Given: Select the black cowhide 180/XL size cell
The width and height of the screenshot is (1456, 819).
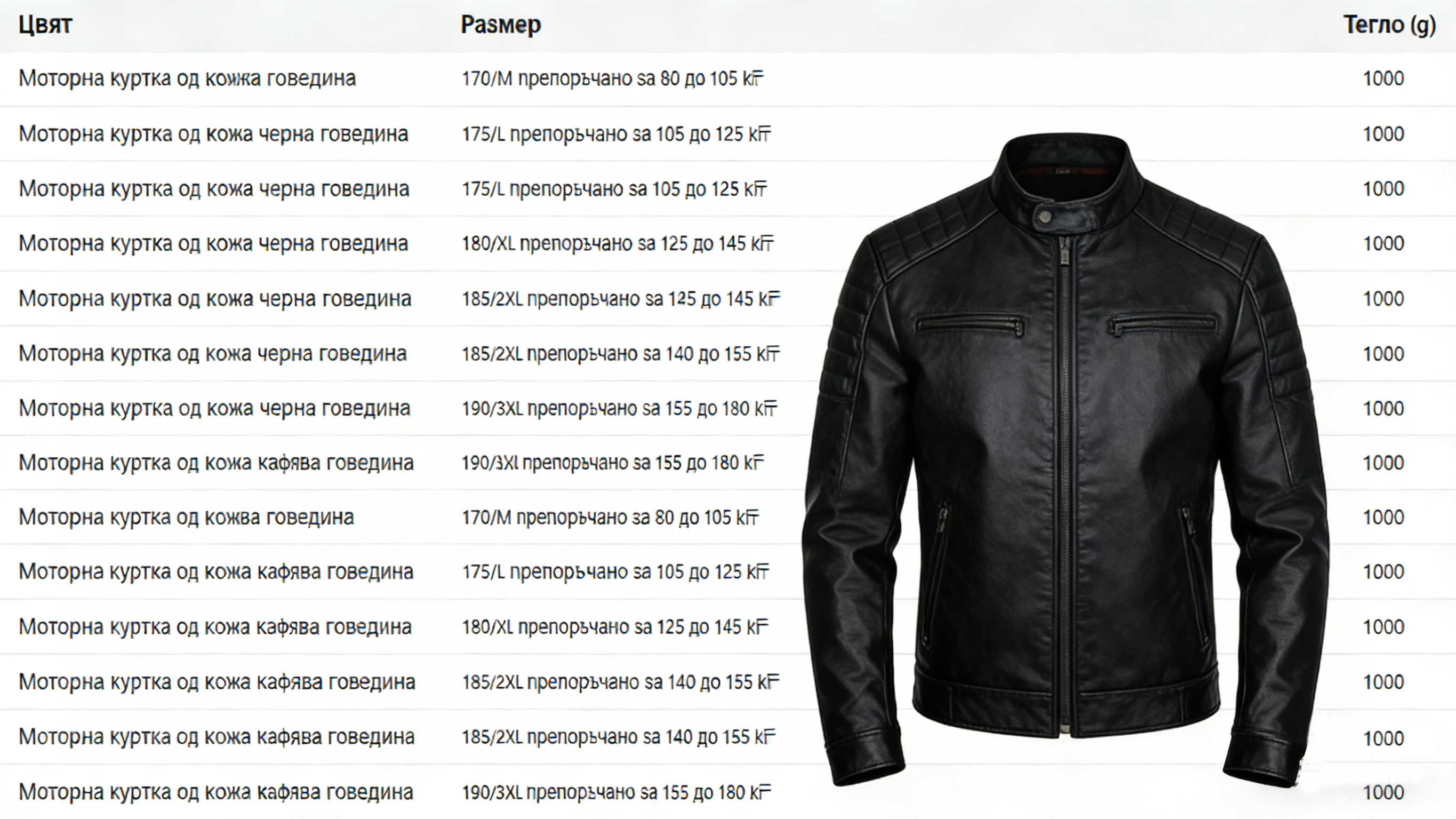Looking at the screenshot, I should pos(617,244).
